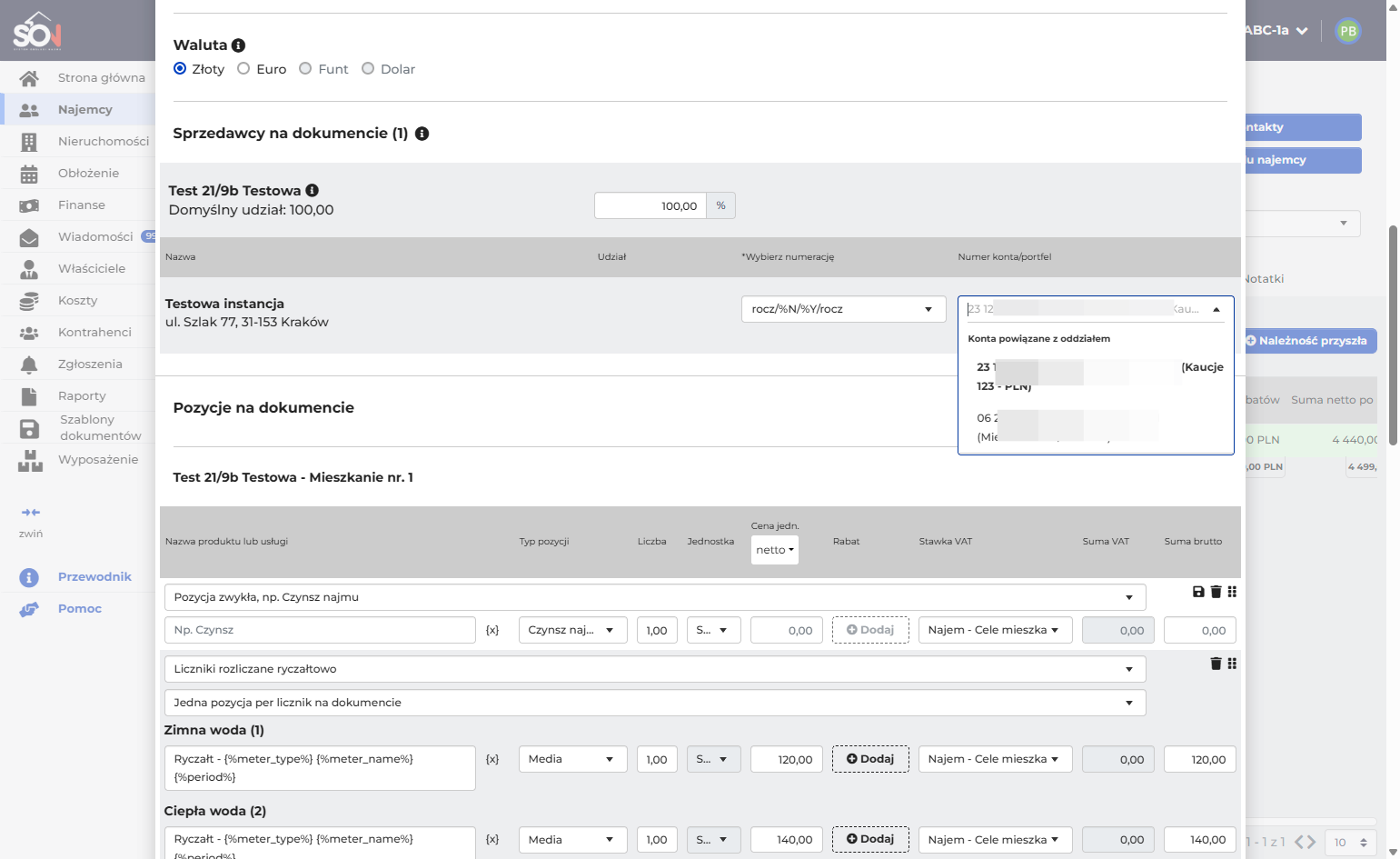Delete the Pozycja zwykła position via trash icon
The height and width of the screenshot is (859, 1400).
click(1216, 592)
